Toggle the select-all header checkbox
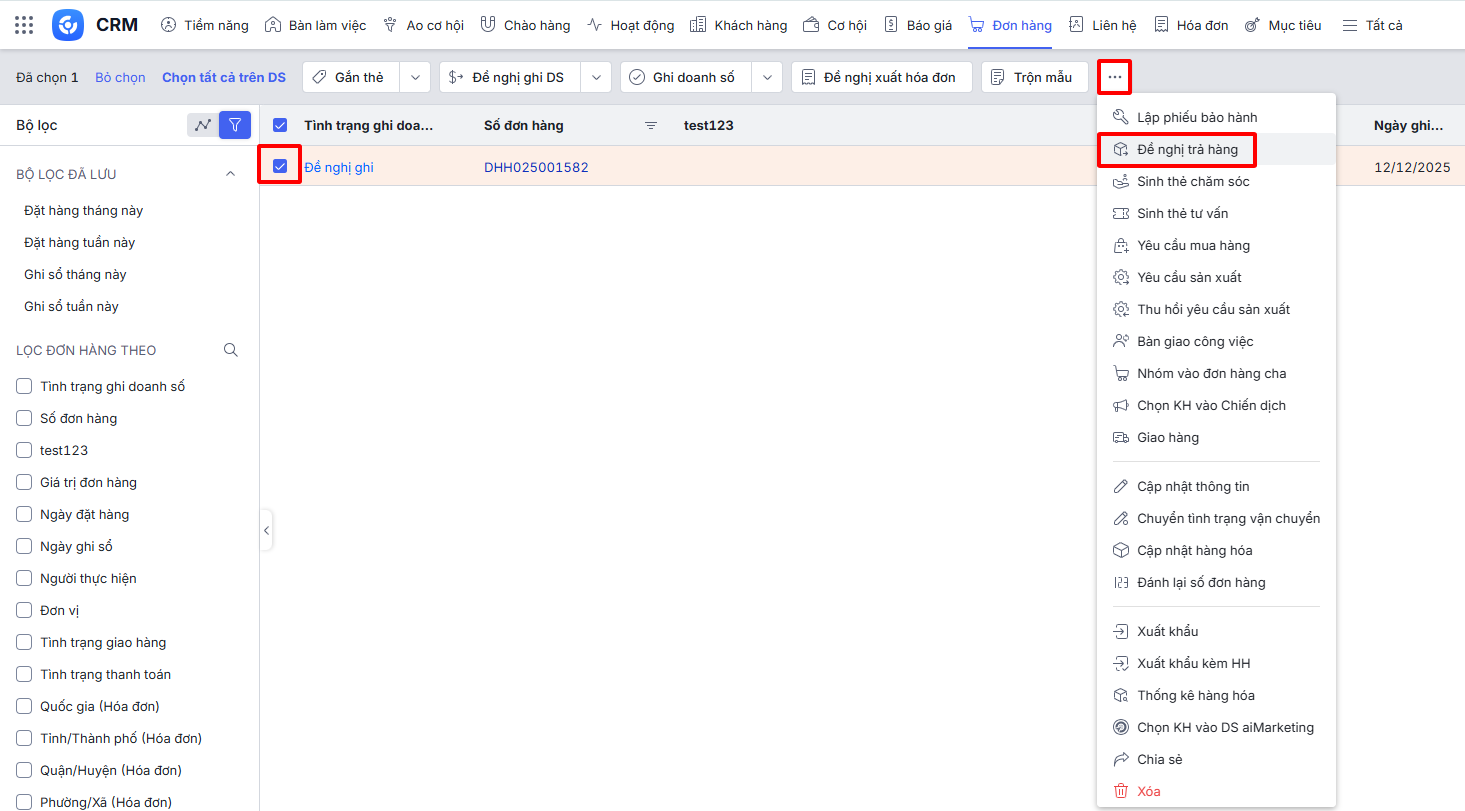The height and width of the screenshot is (811, 1465). [x=280, y=125]
